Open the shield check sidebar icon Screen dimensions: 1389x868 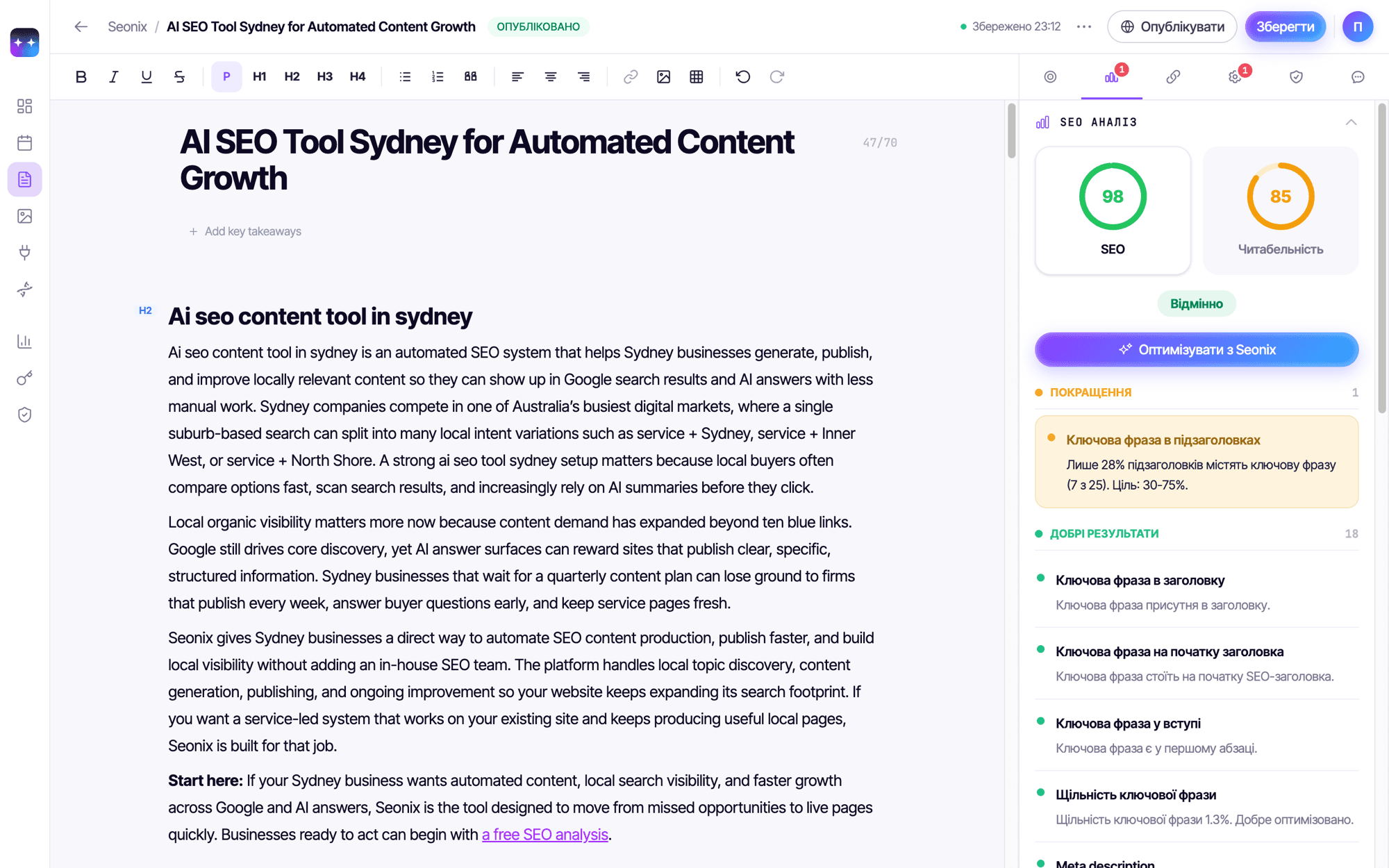click(25, 415)
